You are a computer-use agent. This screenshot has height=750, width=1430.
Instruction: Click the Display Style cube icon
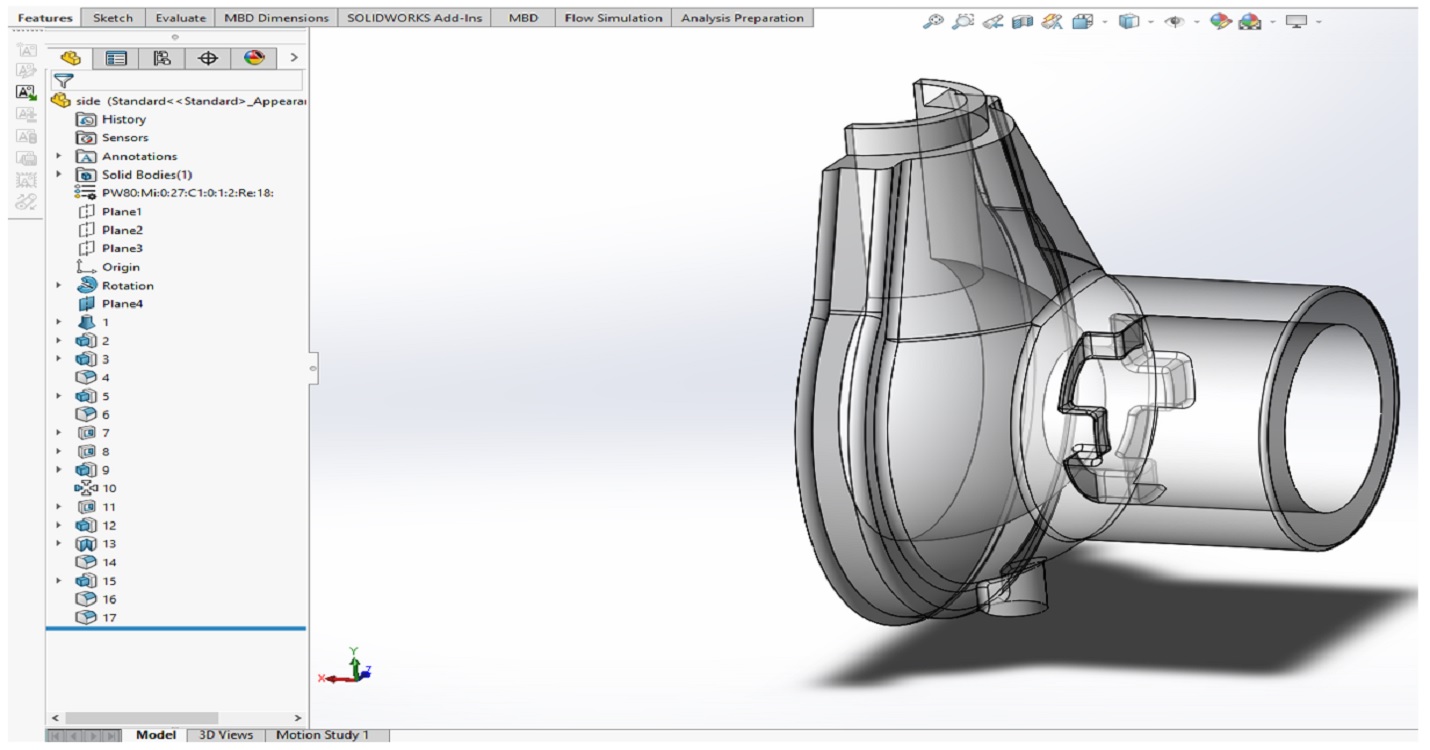[x=1128, y=21]
